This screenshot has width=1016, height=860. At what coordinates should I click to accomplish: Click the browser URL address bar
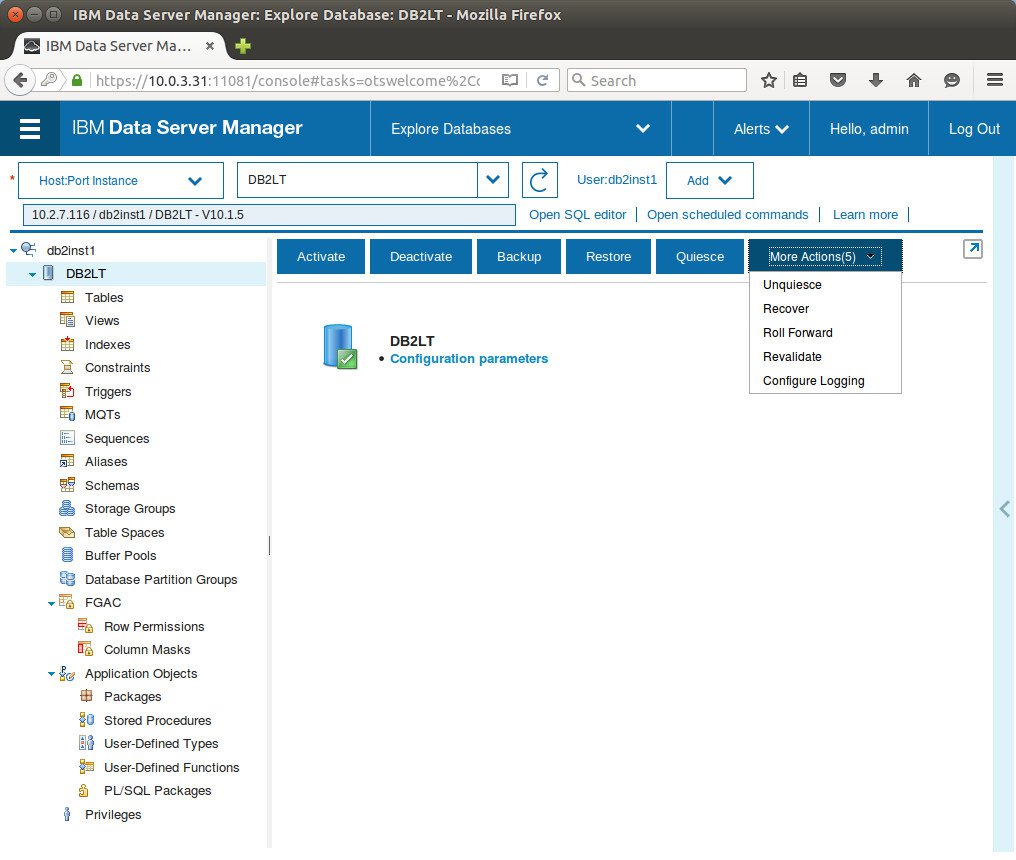click(x=288, y=80)
